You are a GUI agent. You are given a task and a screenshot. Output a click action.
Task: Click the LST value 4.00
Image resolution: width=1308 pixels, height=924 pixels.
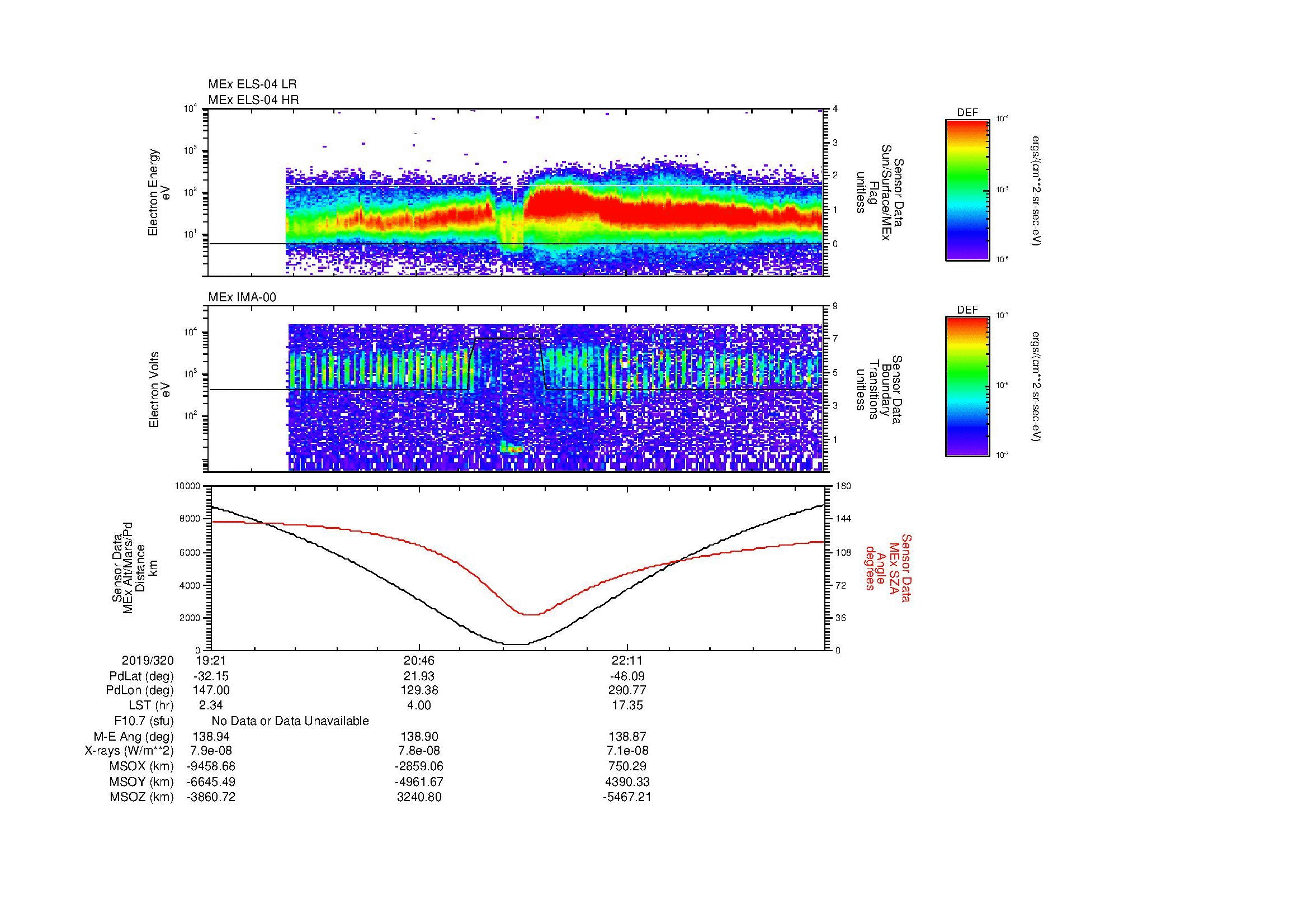tap(419, 705)
